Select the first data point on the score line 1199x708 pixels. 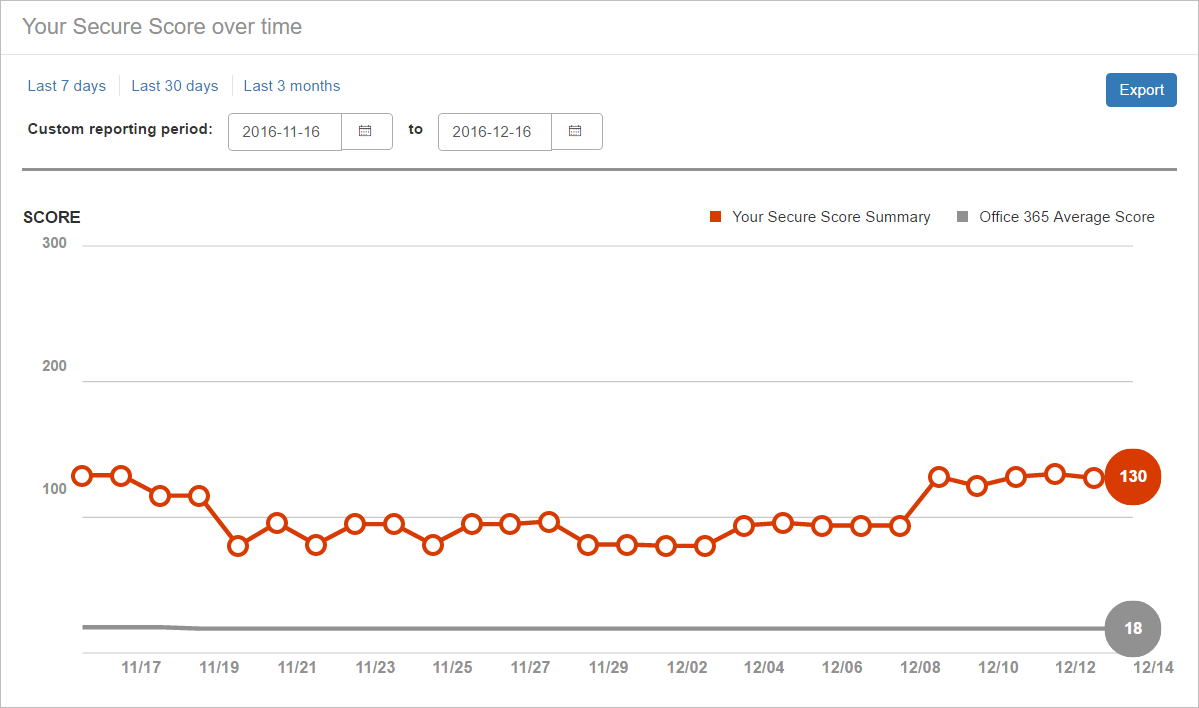[82, 476]
